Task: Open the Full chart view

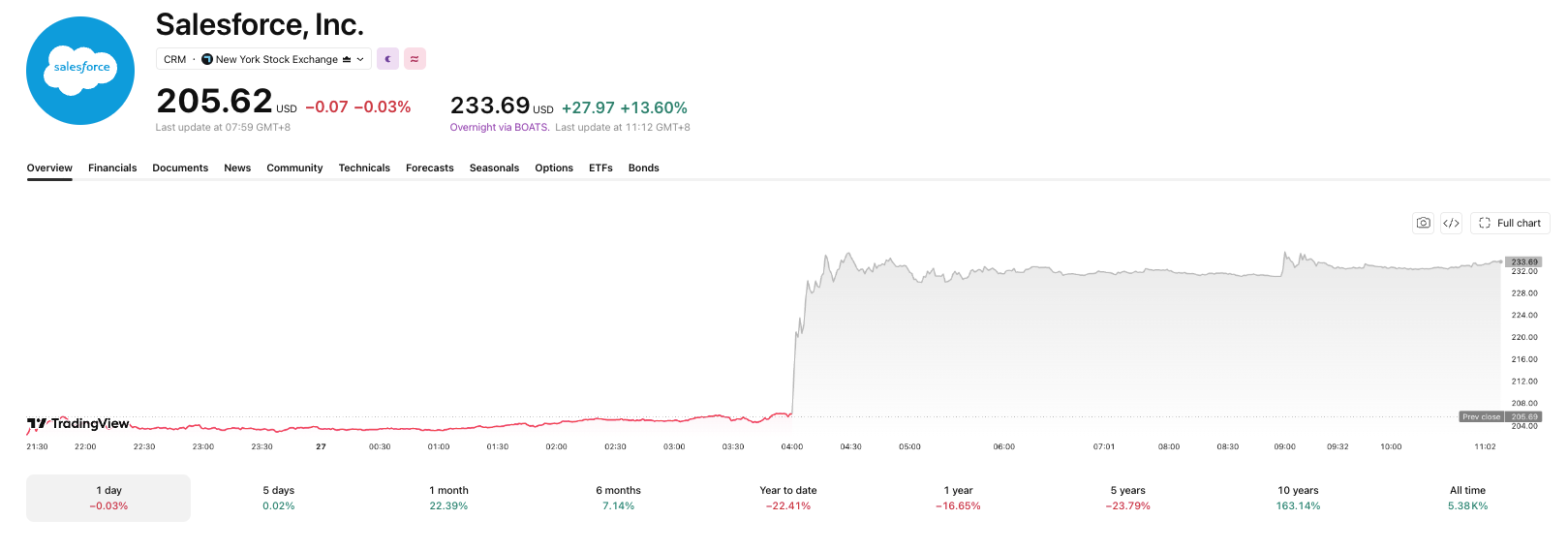Action: [1510, 223]
